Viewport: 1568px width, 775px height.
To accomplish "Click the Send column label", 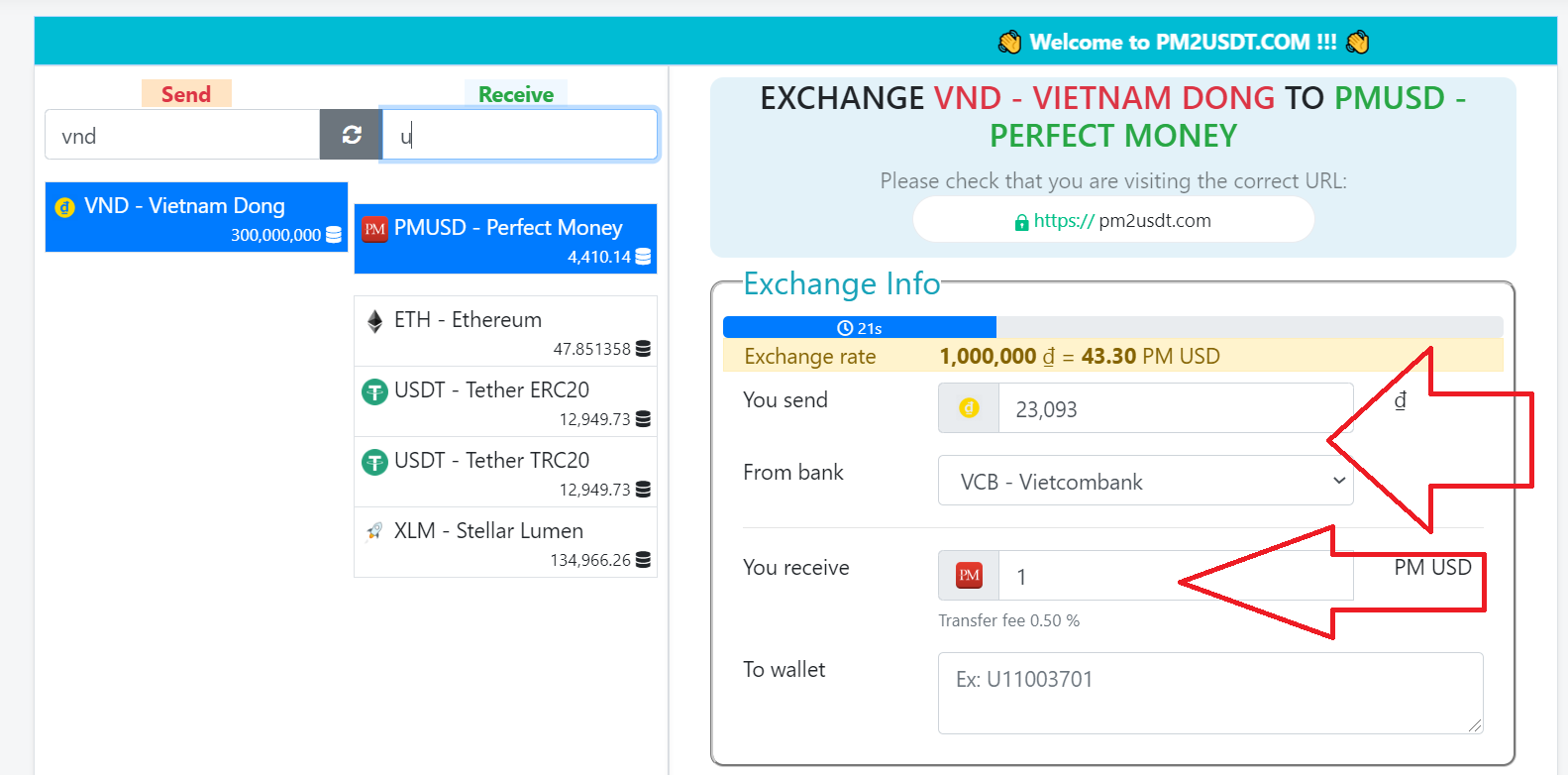I will pos(186,94).
